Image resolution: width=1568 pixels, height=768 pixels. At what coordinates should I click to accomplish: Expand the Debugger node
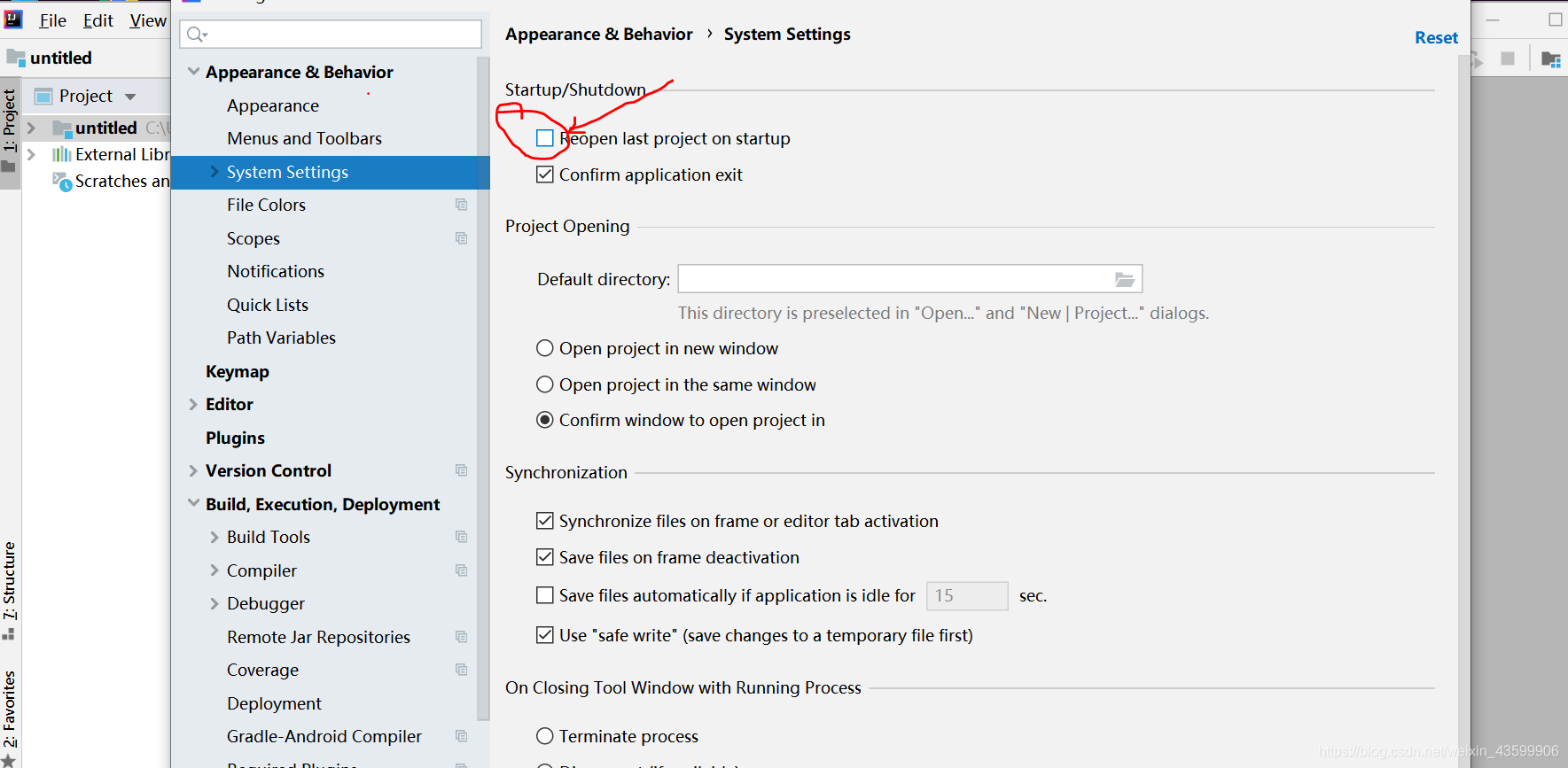pos(215,603)
